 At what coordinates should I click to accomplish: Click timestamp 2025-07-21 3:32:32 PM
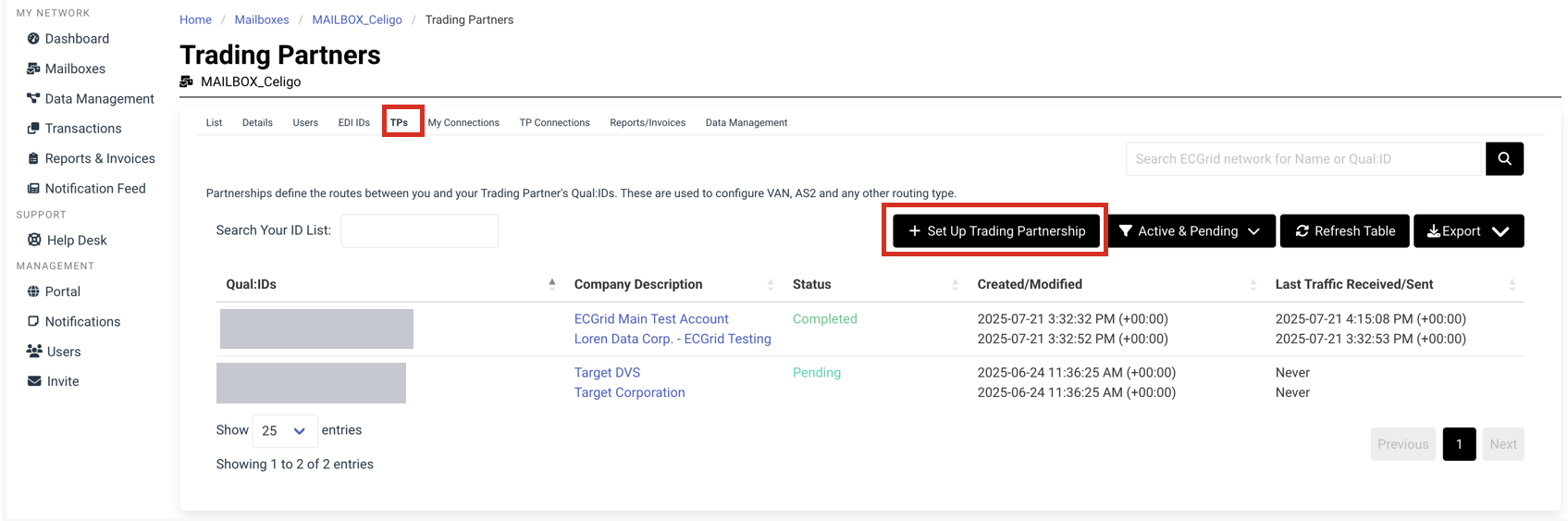[1073, 319]
